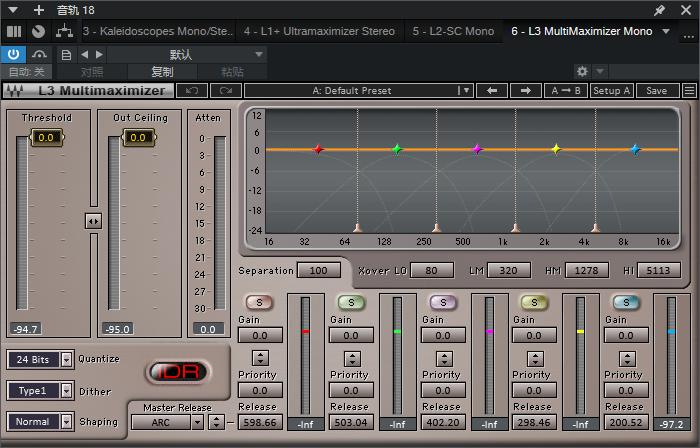
Task: Click the Setup A button
Action: 612,91
